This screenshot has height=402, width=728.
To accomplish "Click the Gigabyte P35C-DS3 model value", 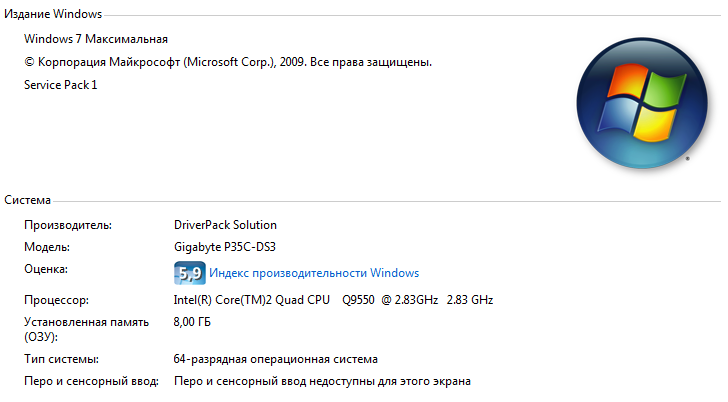I will pyautogui.click(x=225, y=247).
